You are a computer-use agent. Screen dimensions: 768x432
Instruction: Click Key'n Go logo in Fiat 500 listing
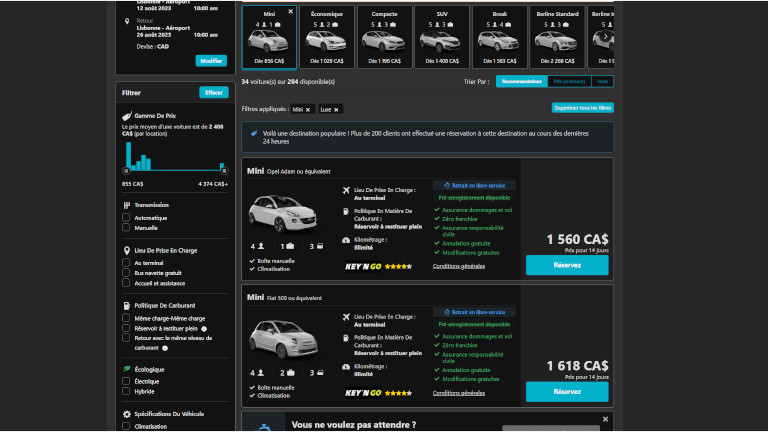point(363,393)
